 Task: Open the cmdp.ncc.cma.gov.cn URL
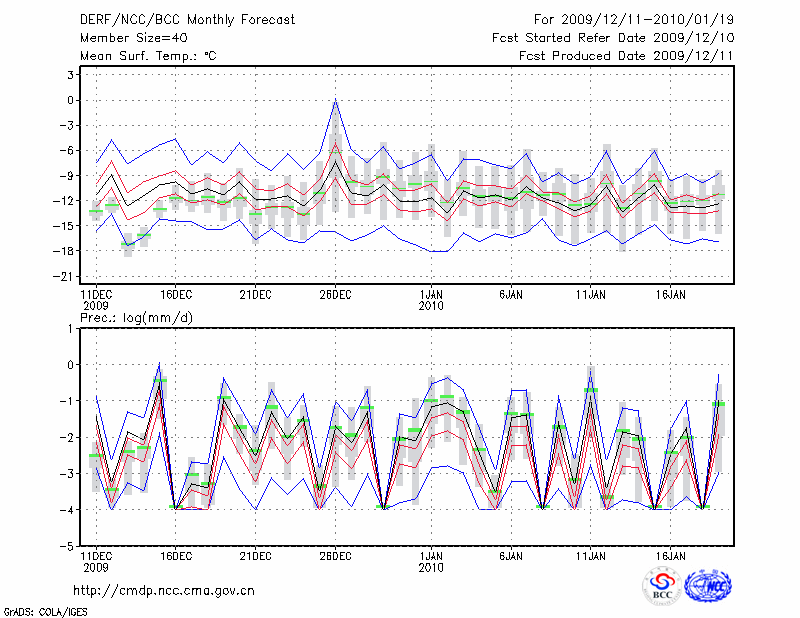163,590
